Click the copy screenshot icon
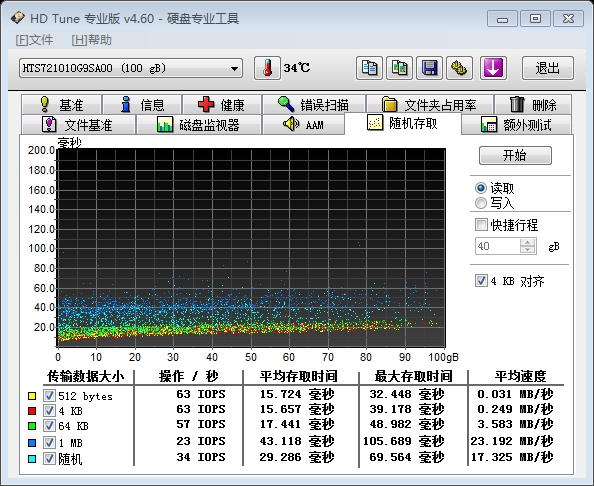 [x=399, y=68]
